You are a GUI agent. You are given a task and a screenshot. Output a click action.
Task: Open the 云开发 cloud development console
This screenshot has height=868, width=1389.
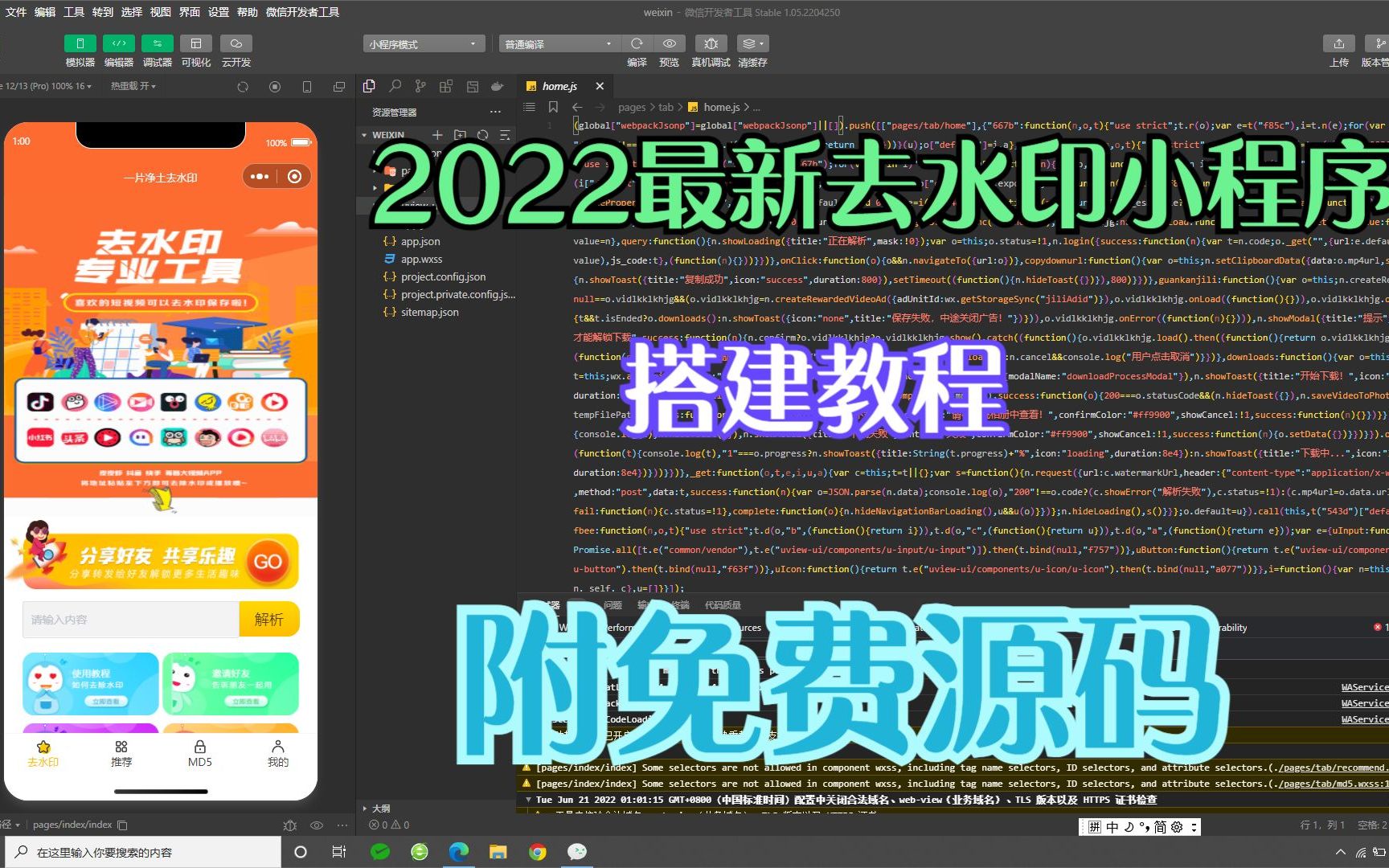[x=236, y=43]
